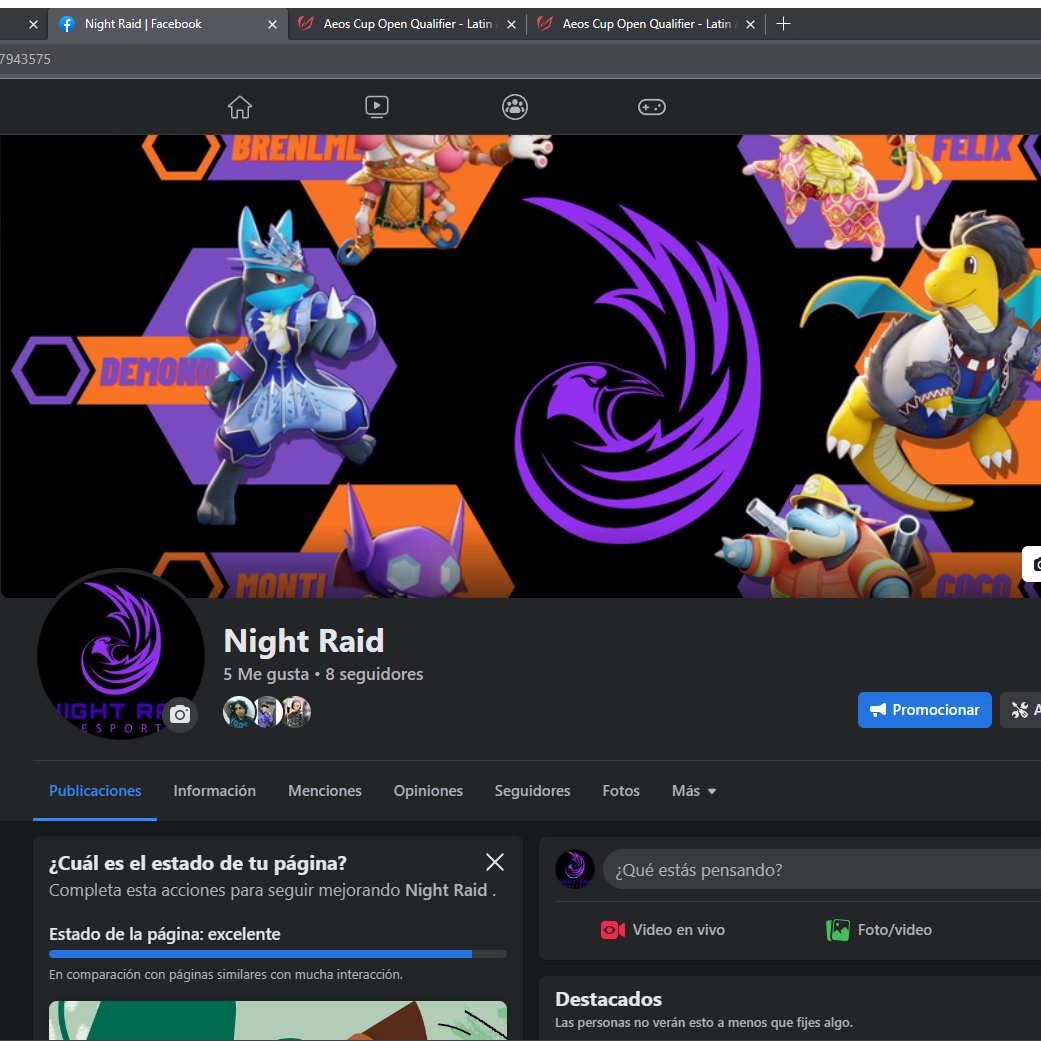Click the Night Raid cover photo

(x=520, y=366)
